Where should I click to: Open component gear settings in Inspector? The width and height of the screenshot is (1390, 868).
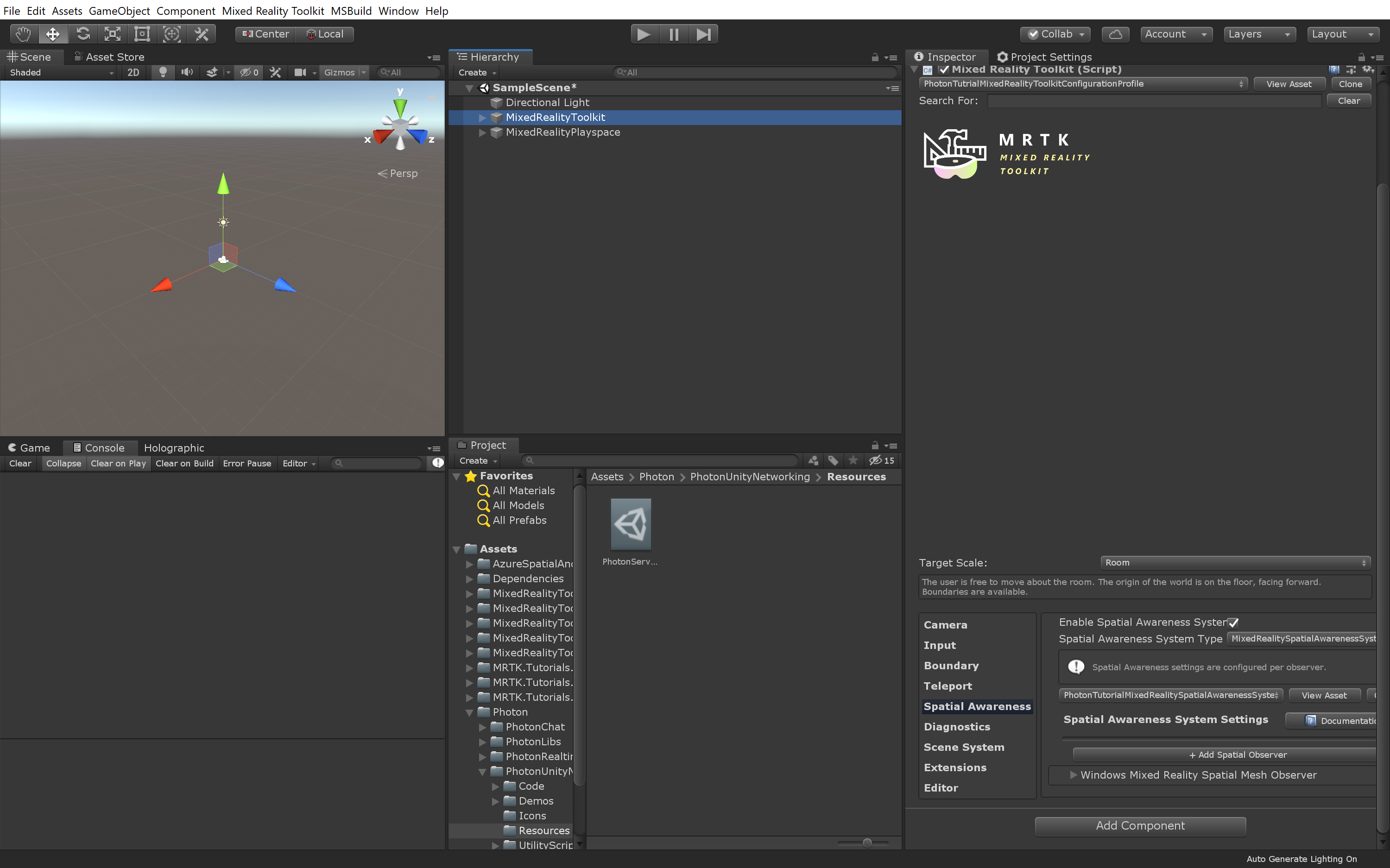1368,69
